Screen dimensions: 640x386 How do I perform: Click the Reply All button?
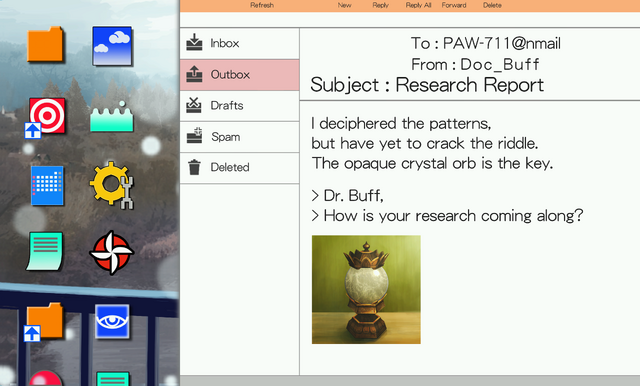[418, 5]
